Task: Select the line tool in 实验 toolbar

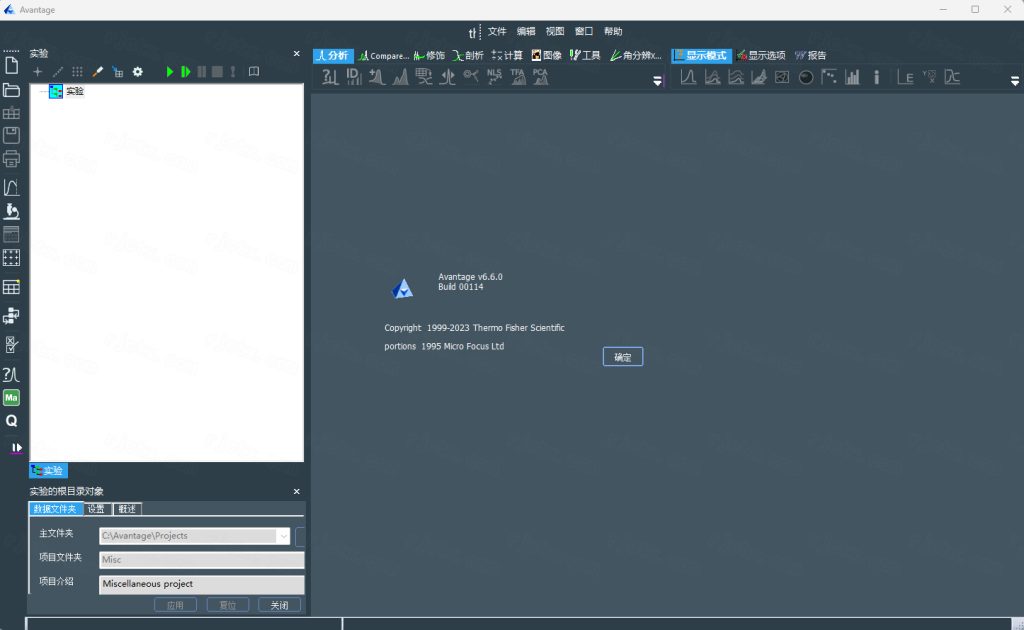Action: click(x=57, y=72)
